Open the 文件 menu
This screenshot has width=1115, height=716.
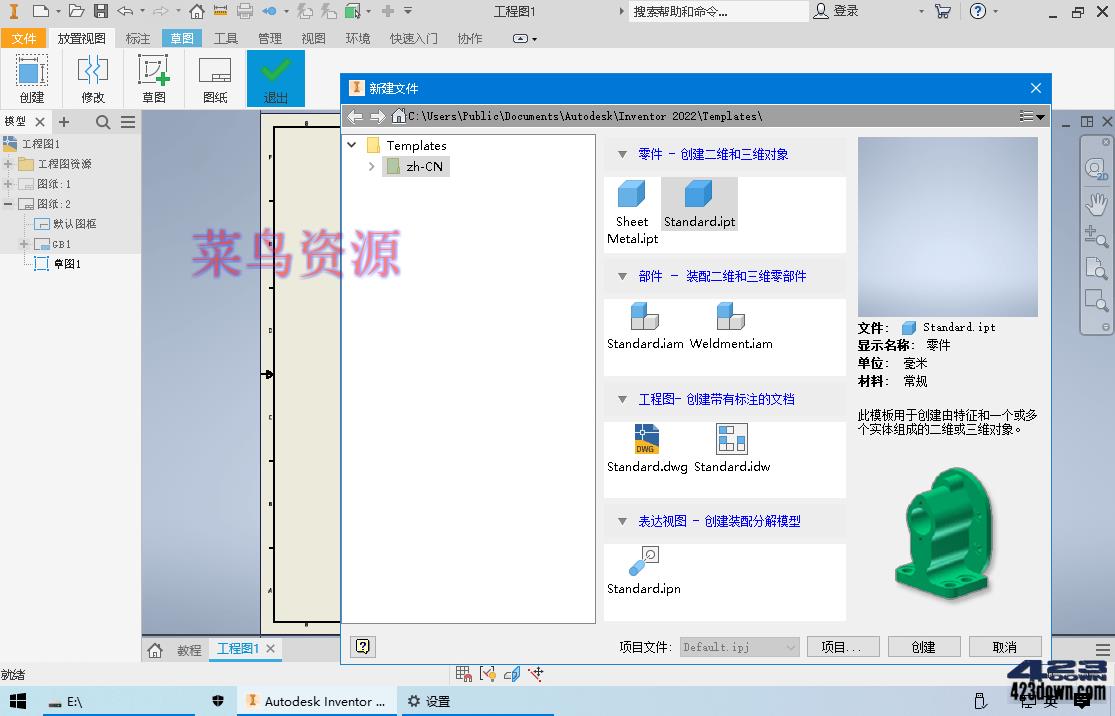tap(25, 38)
